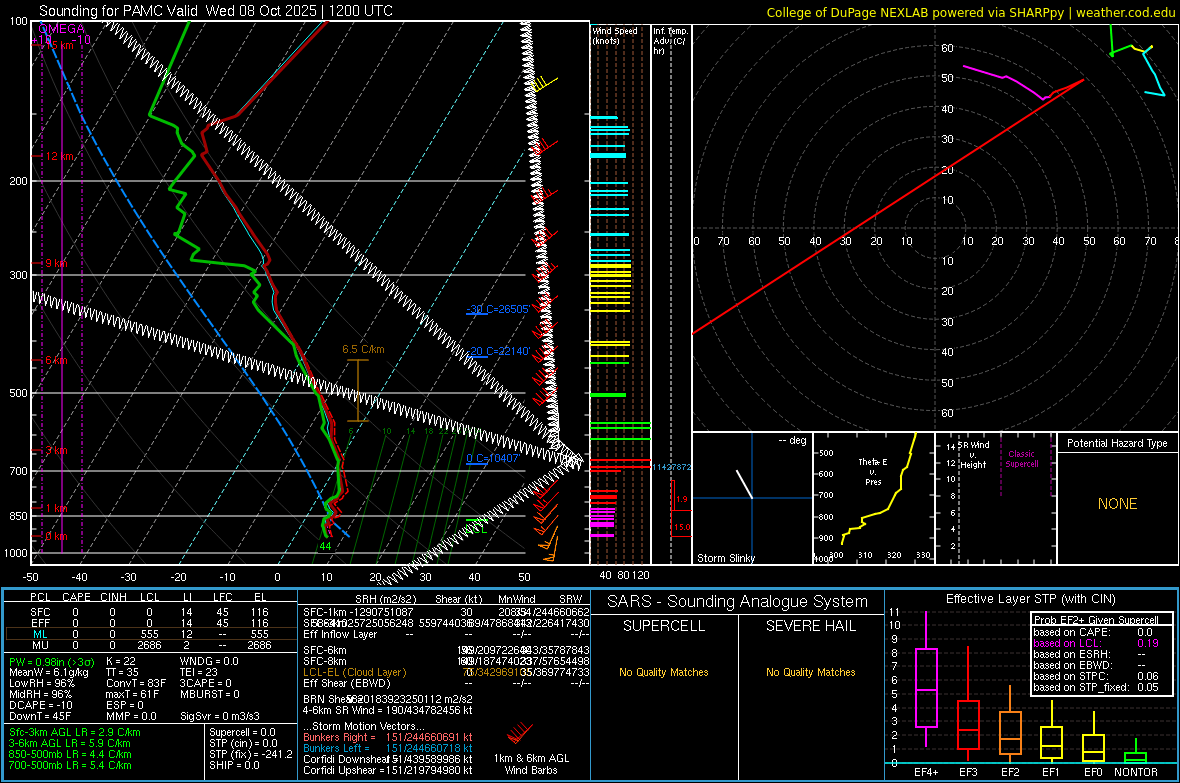Click the 850 pressure level label
This screenshot has width=1180, height=783.
click(x=18, y=516)
